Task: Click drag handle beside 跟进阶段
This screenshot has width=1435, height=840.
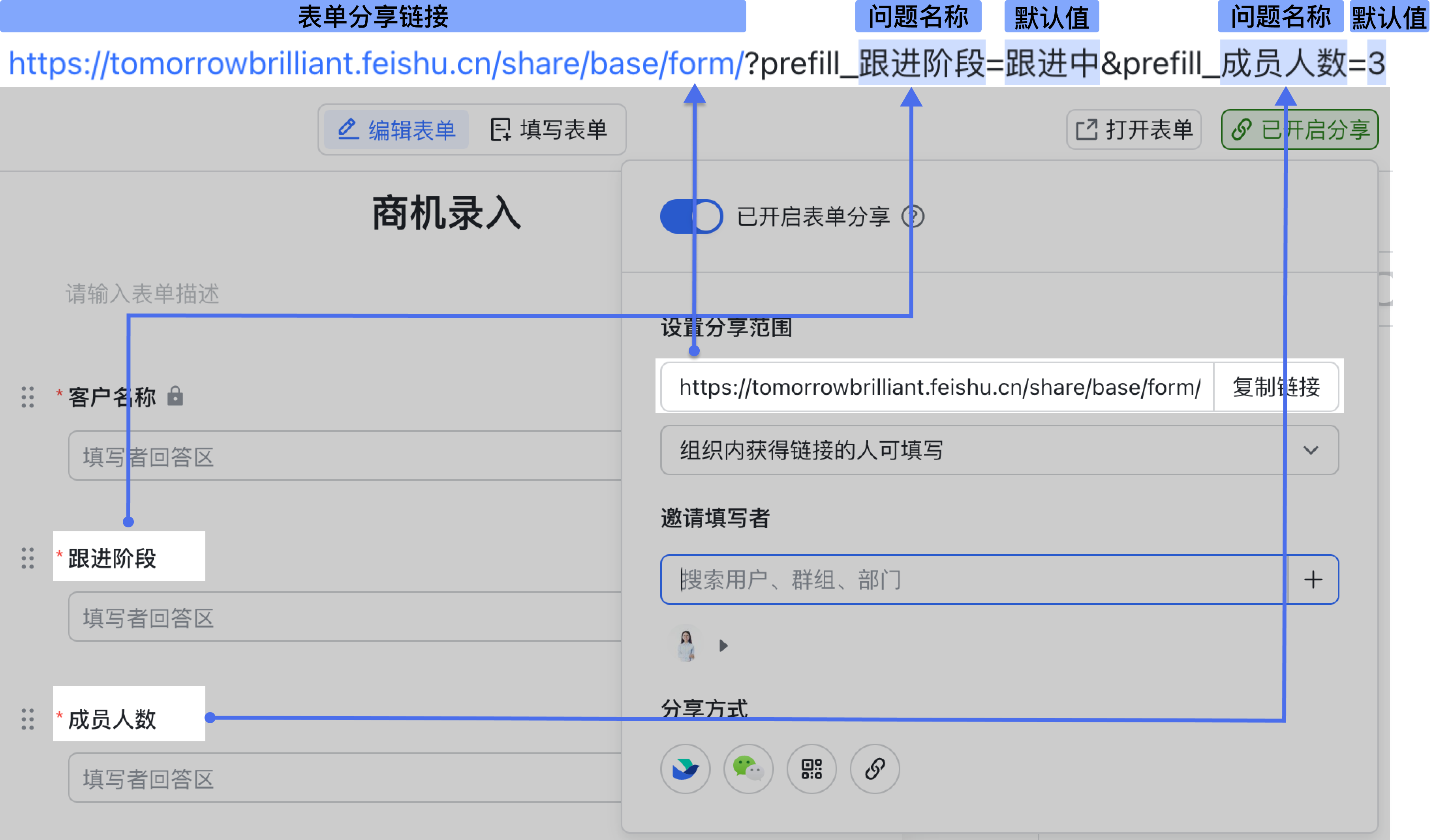Action: tap(28, 558)
